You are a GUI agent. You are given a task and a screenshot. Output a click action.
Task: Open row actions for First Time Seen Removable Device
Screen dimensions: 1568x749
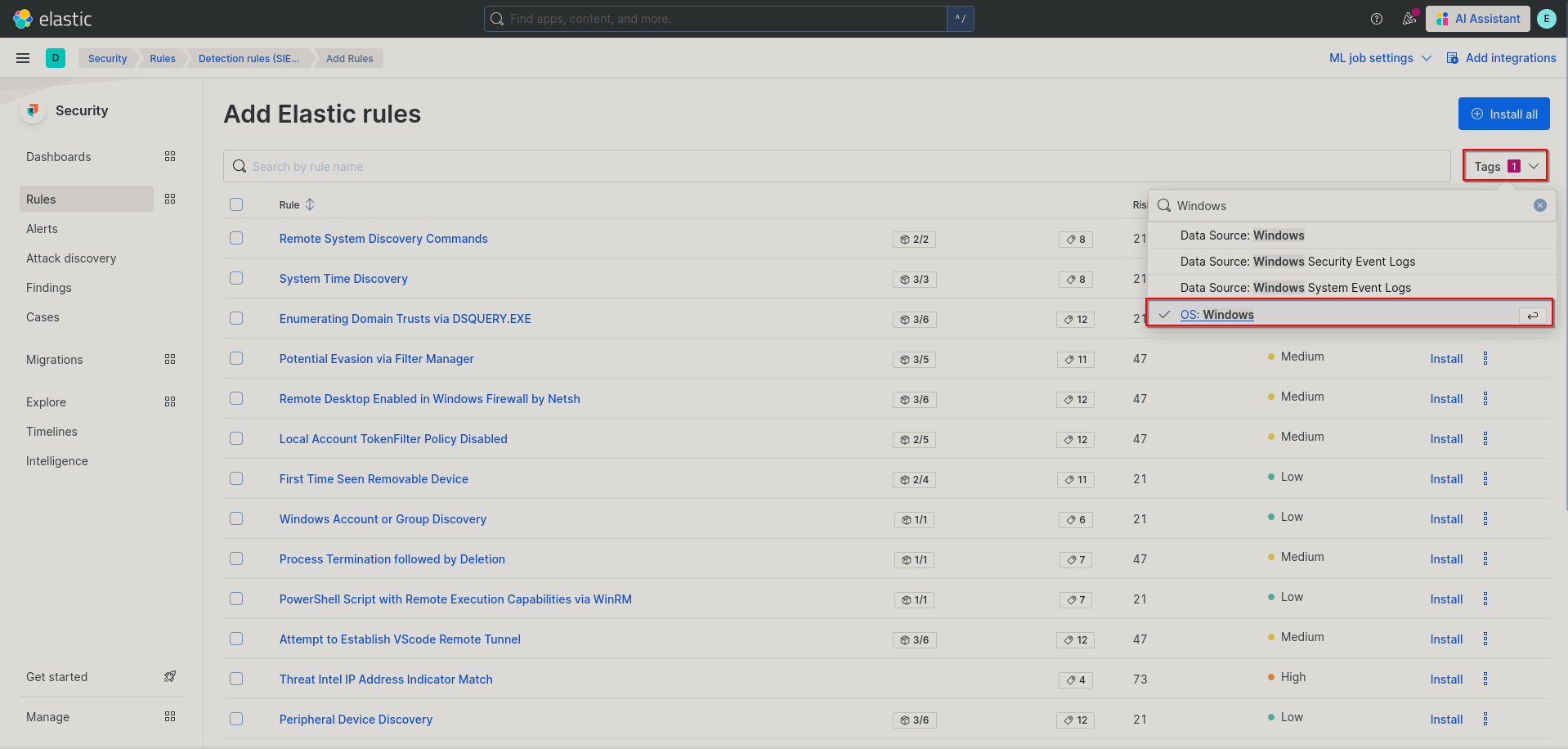(1485, 478)
